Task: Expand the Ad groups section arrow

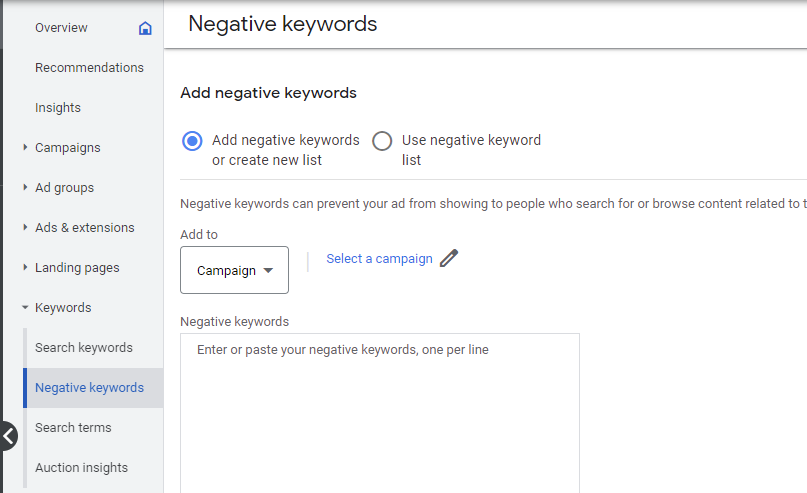Action: pos(25,187)
